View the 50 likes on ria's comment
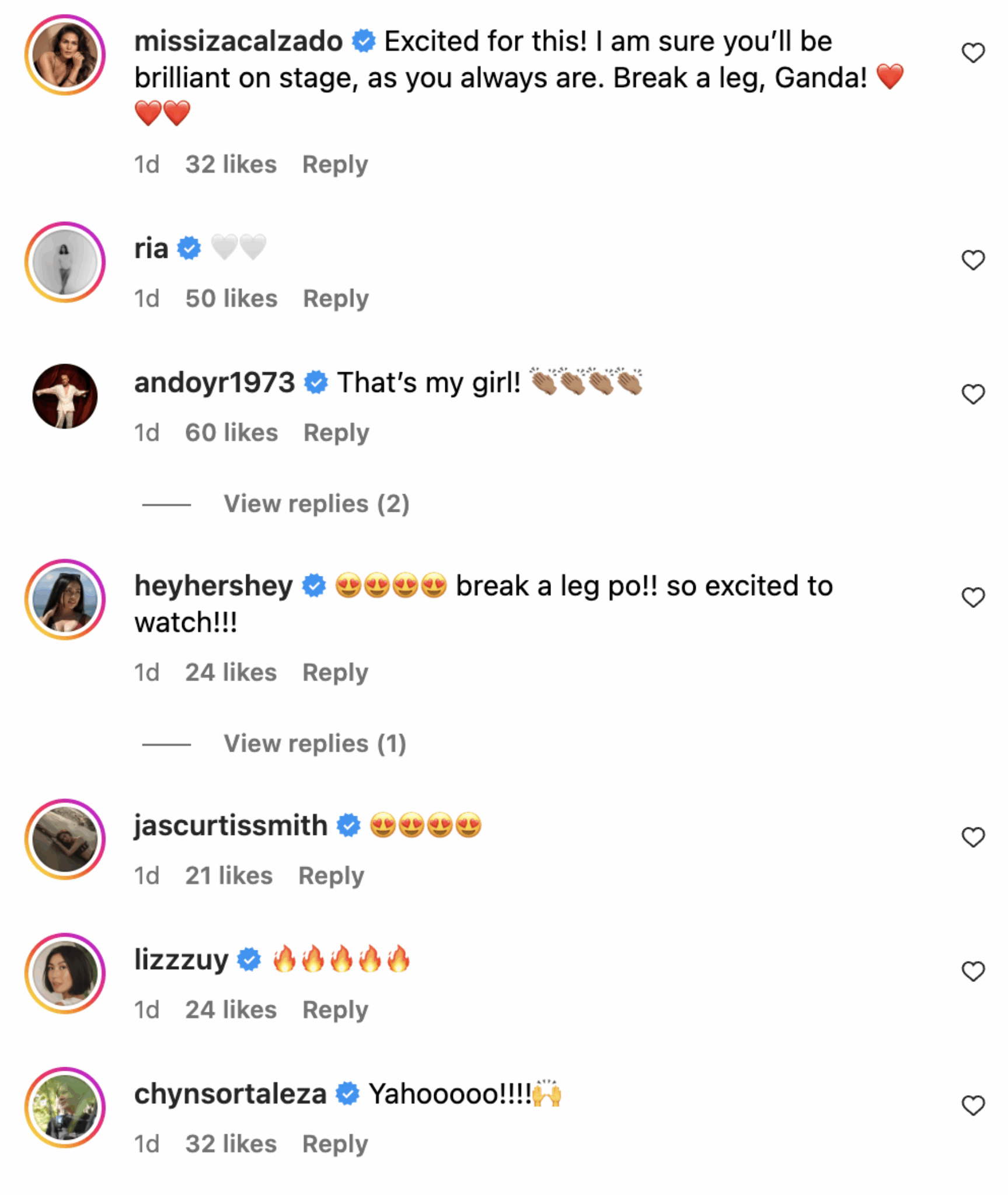 pos(231,299)
